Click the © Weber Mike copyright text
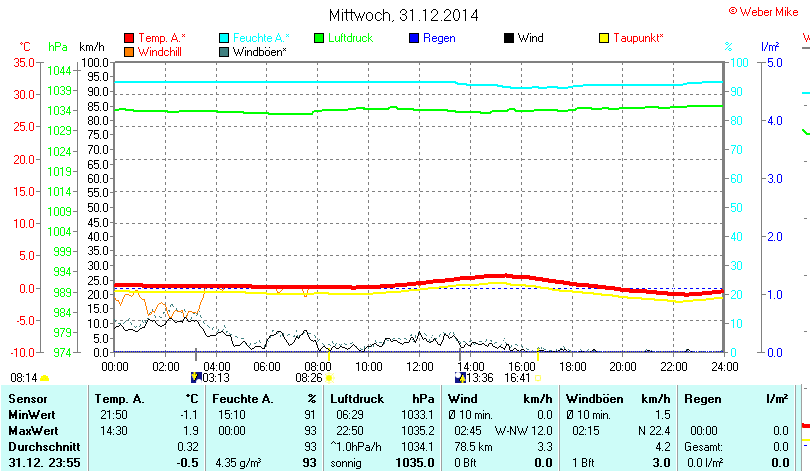The image size is (810, 471). click(764, 12)
